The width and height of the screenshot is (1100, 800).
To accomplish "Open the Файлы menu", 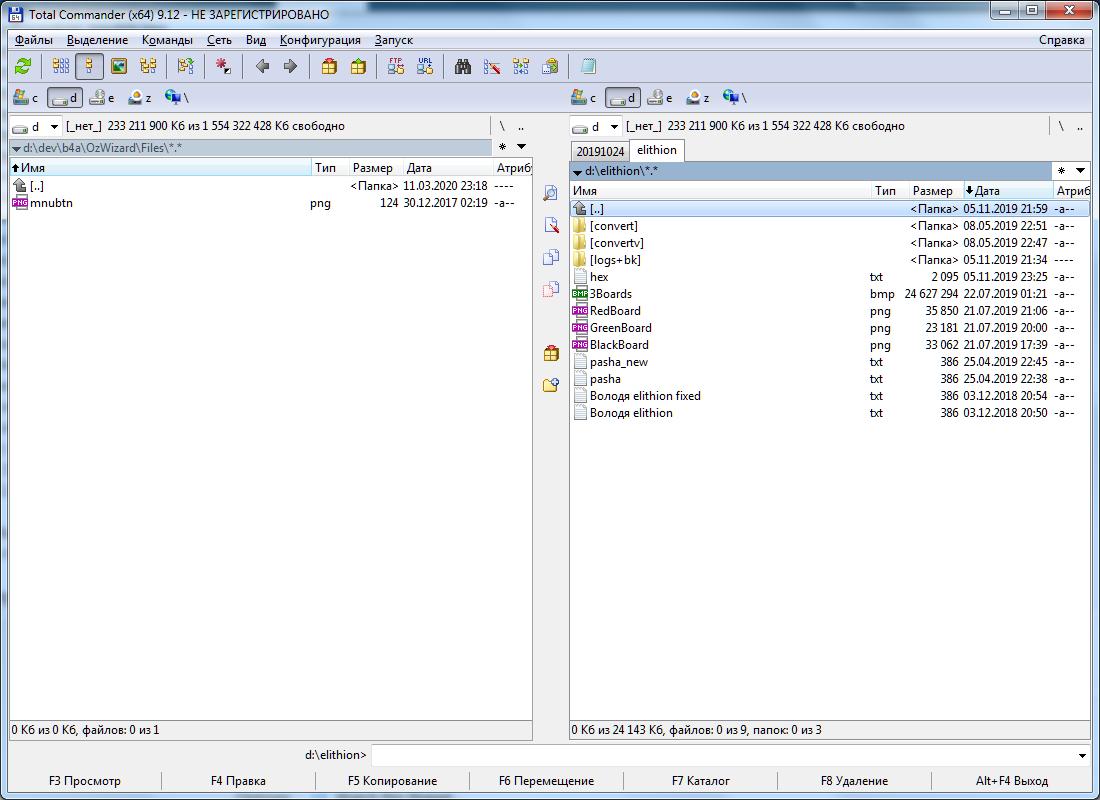I will [34, 40].
